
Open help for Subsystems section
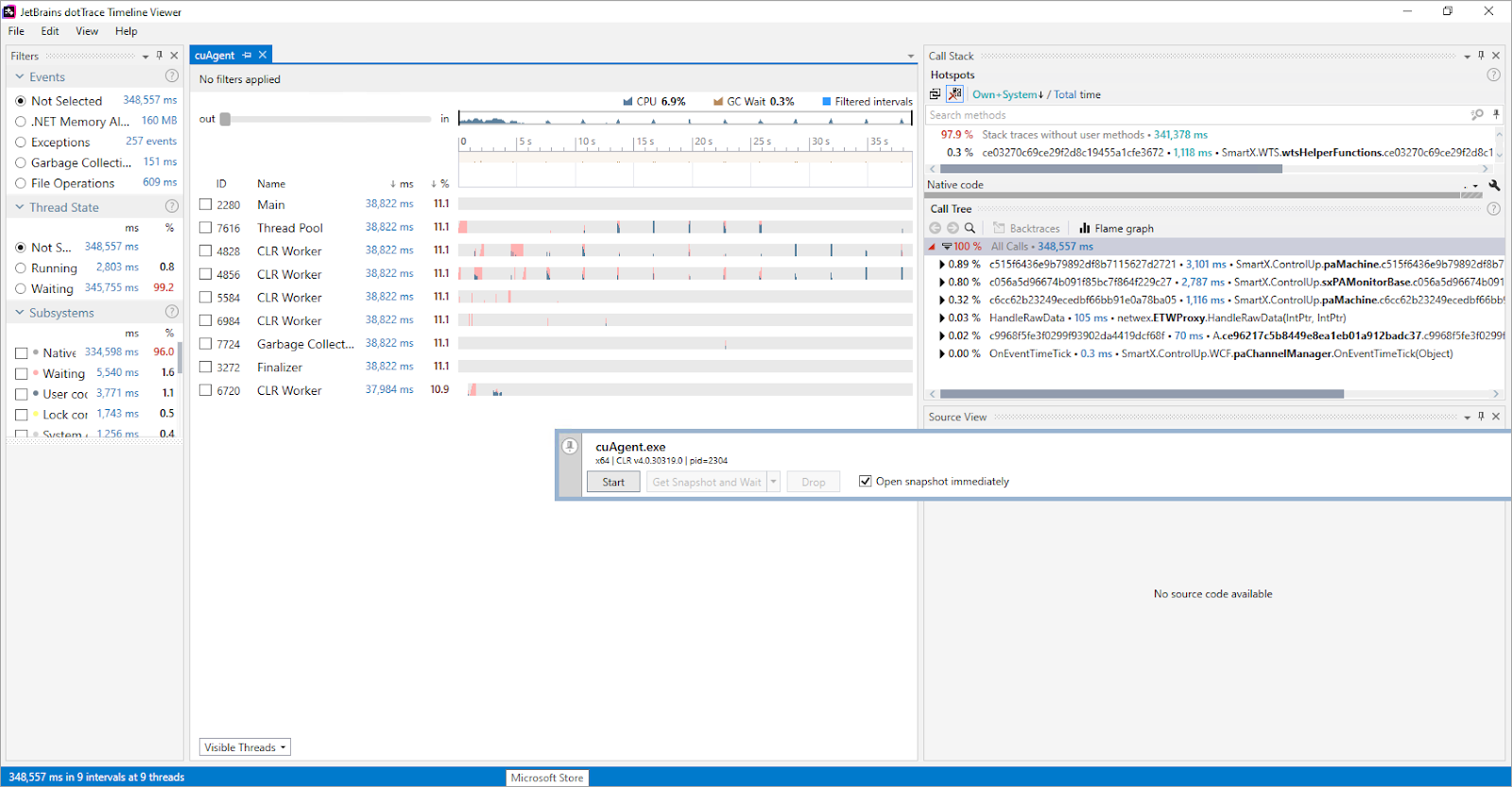172,312
